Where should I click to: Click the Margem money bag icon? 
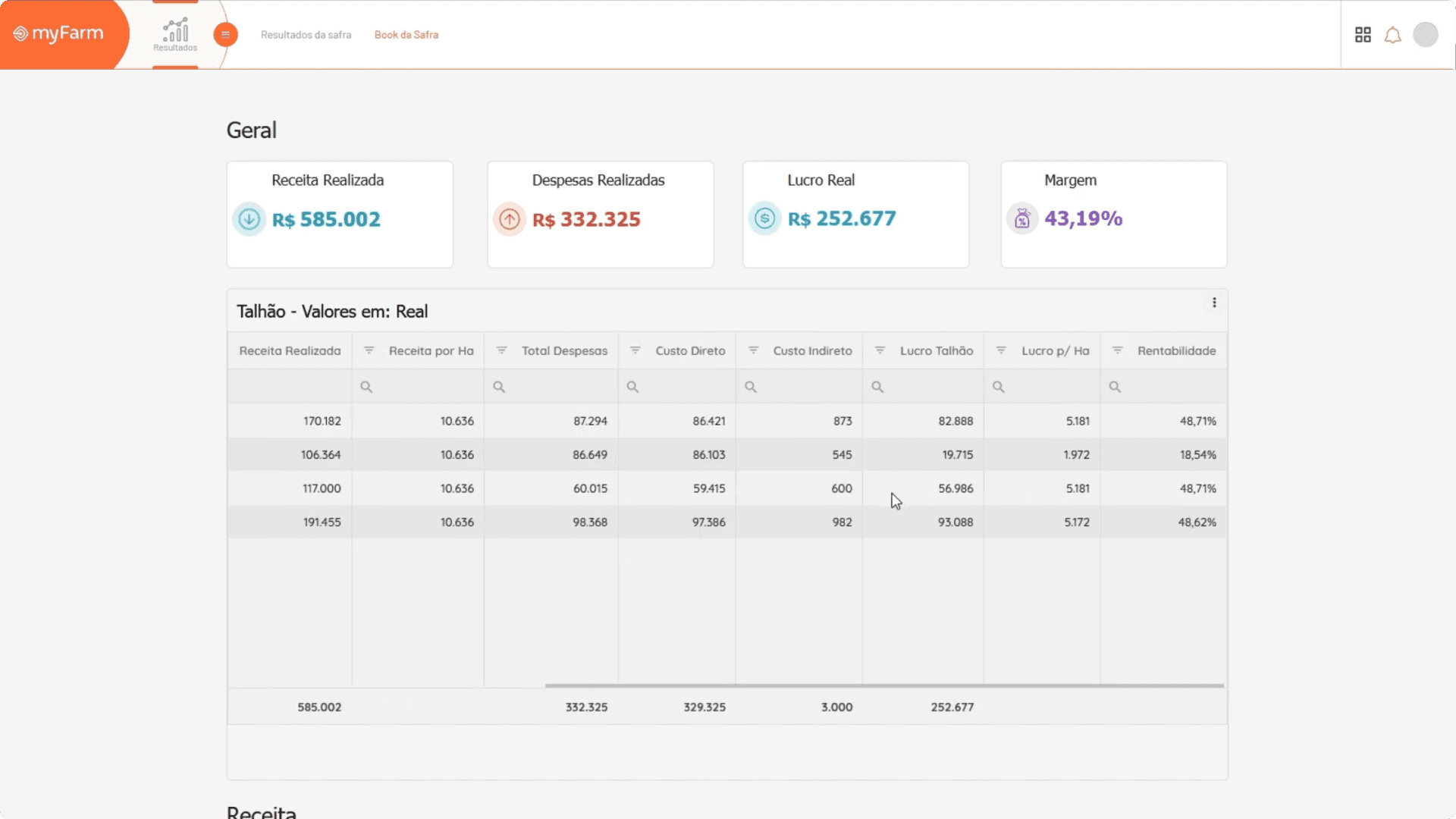[x=1022, y=218]
